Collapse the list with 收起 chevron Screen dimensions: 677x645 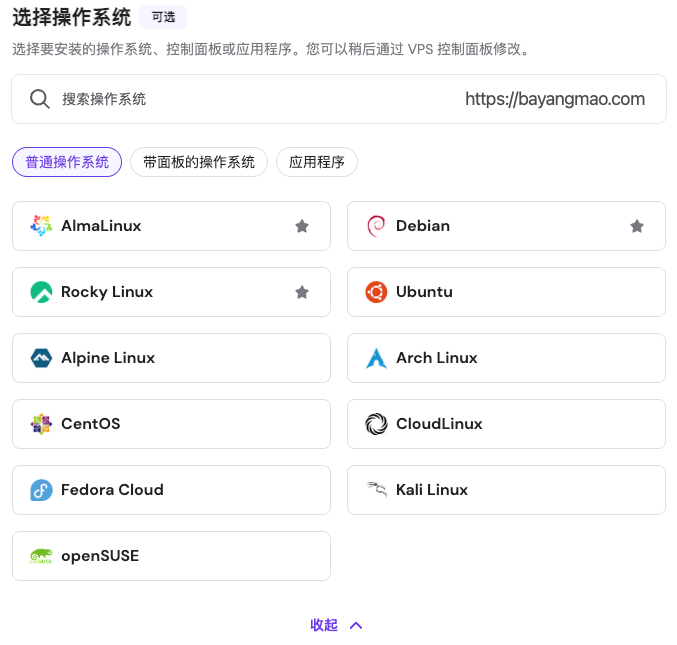[x=356, y=626]
